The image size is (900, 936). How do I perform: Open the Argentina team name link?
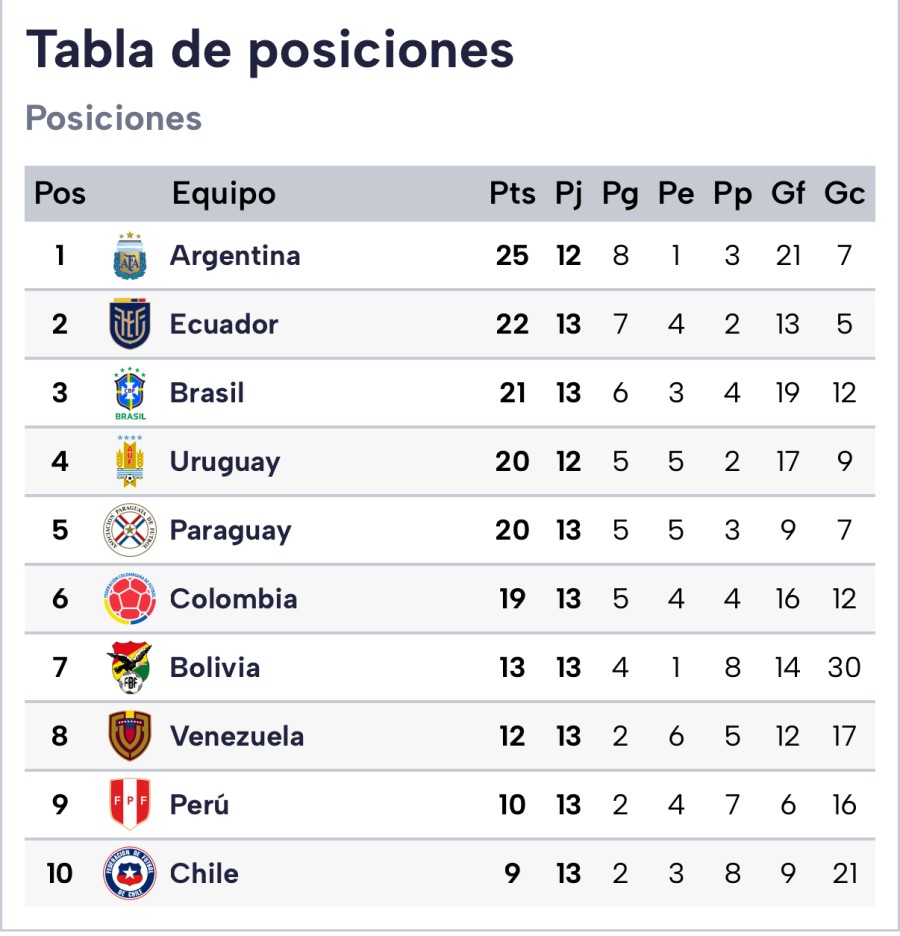(235, 256)
